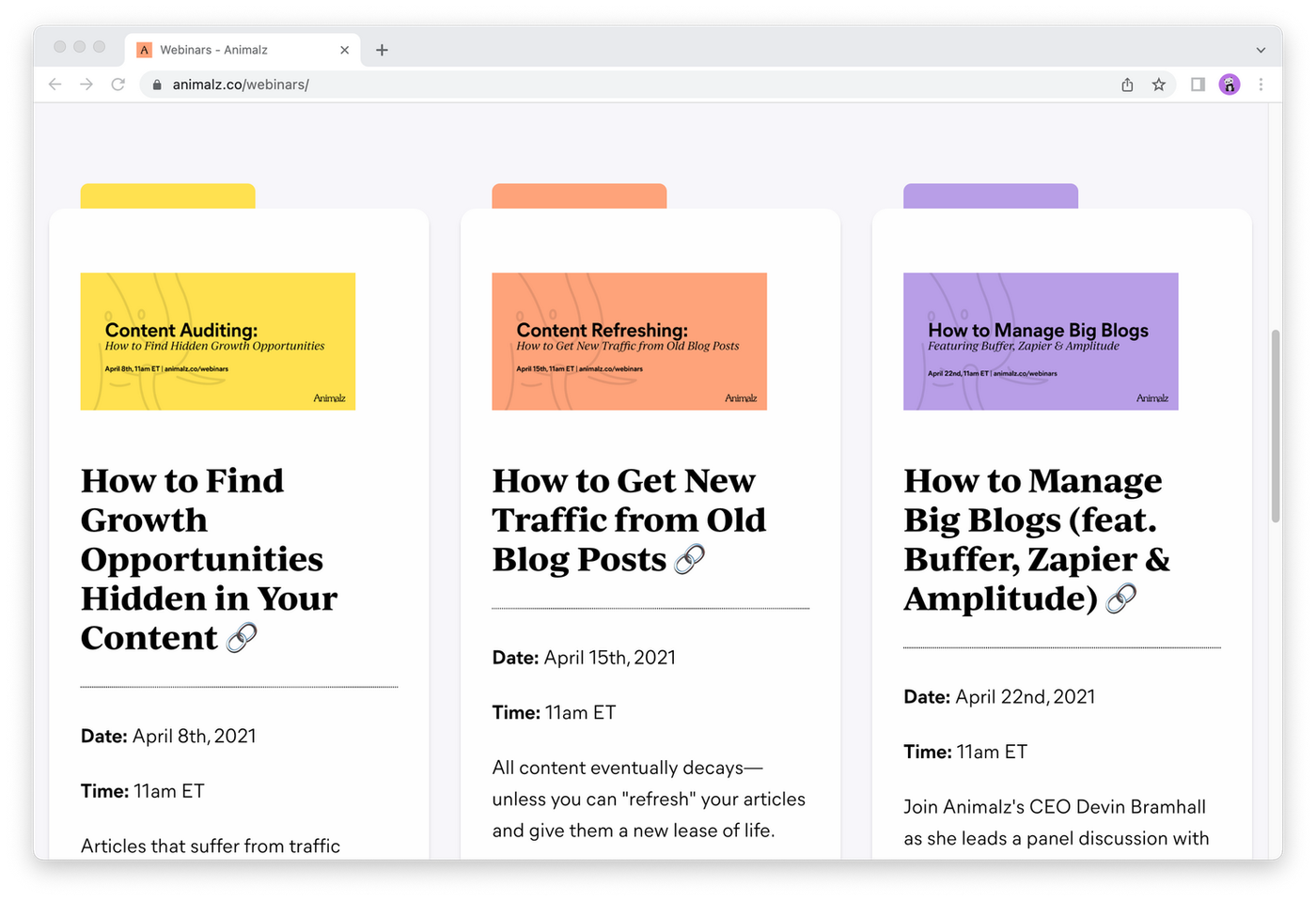This screenshot has width=1316, height=901.
Task: Reload the Animalz webinars page
Action: (x=118, y=85)
